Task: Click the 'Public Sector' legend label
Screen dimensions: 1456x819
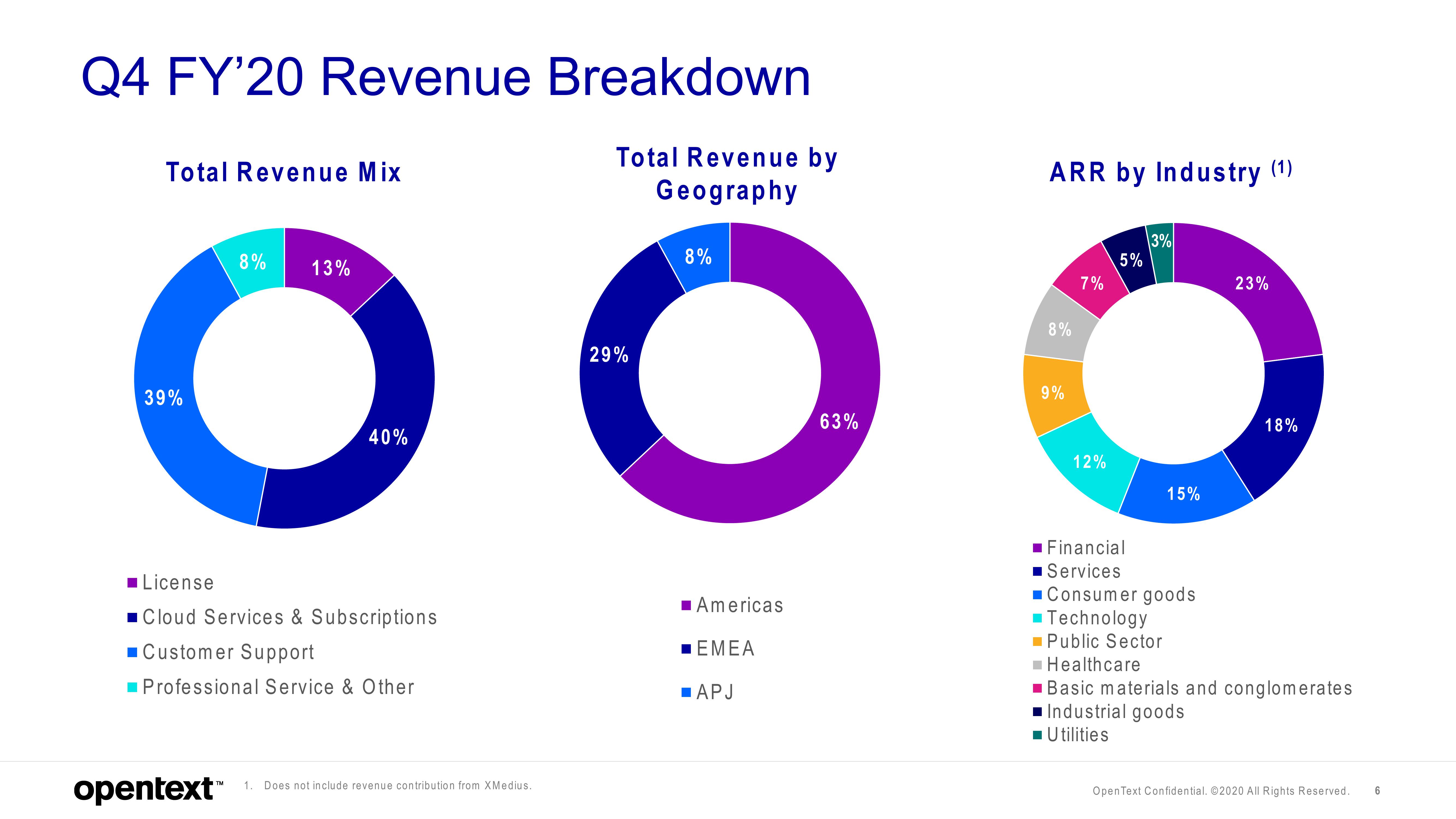Action: click(x=1105, y=642)
